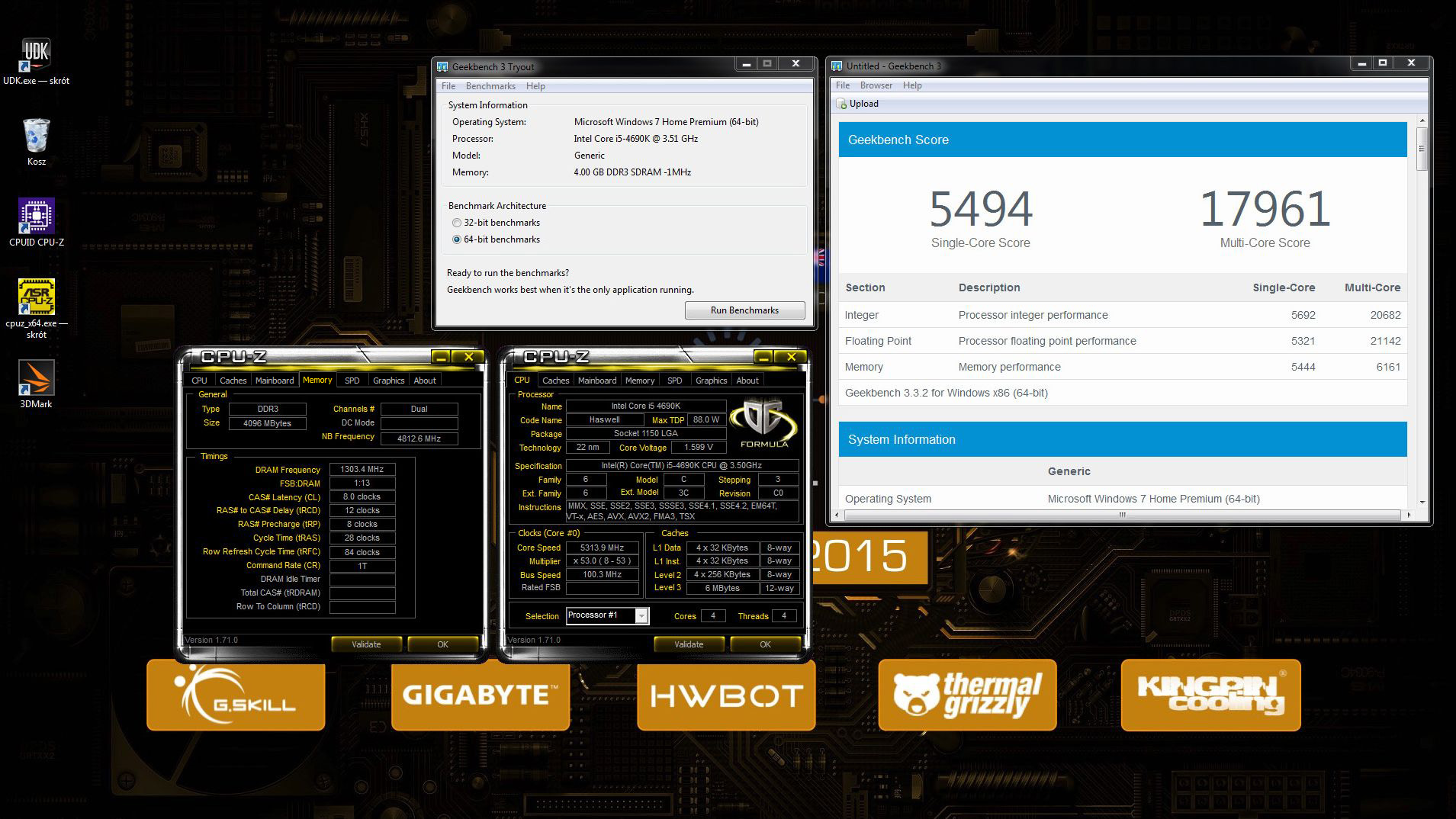Click the single-core score 5494

click(981, 209)
